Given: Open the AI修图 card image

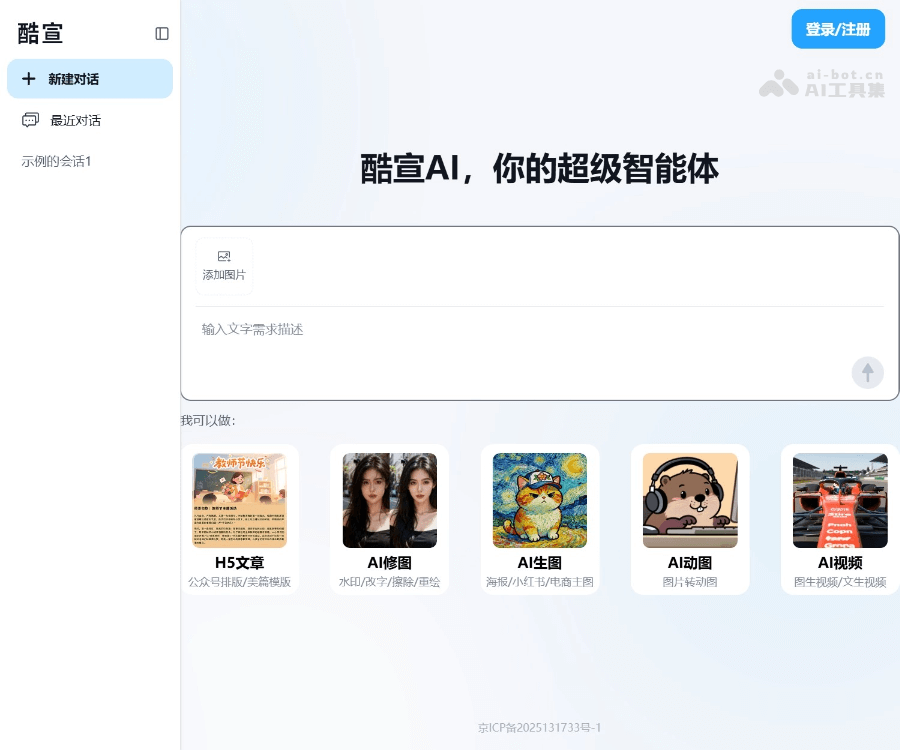Looking at the screenshot, I should [x=389, y=500].
